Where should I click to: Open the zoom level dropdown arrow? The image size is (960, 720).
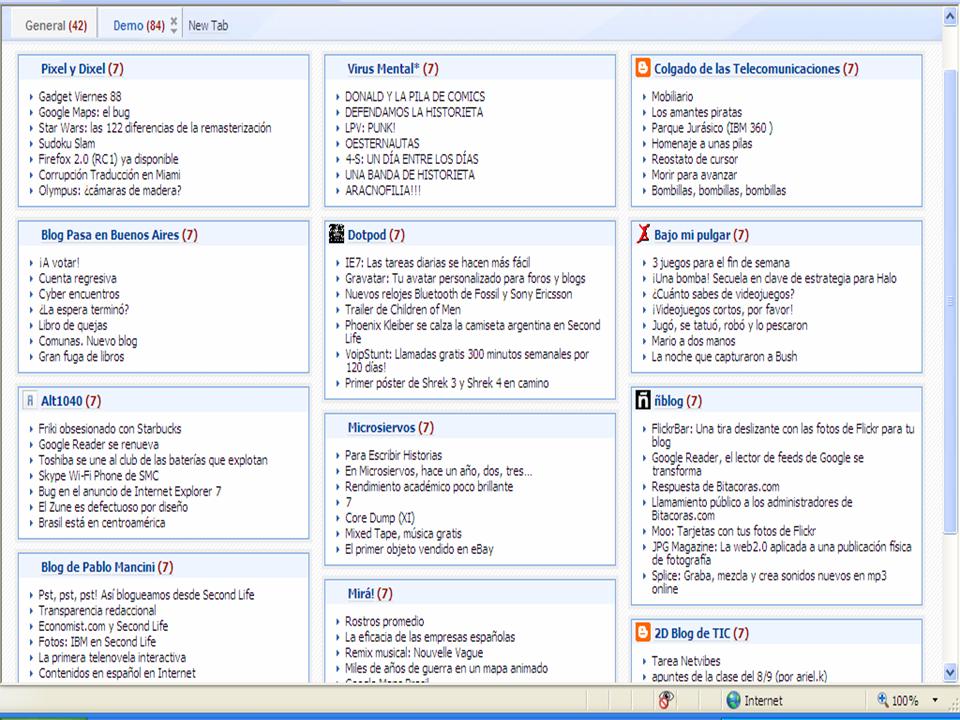pyautogui.click(x=935, y=700)
